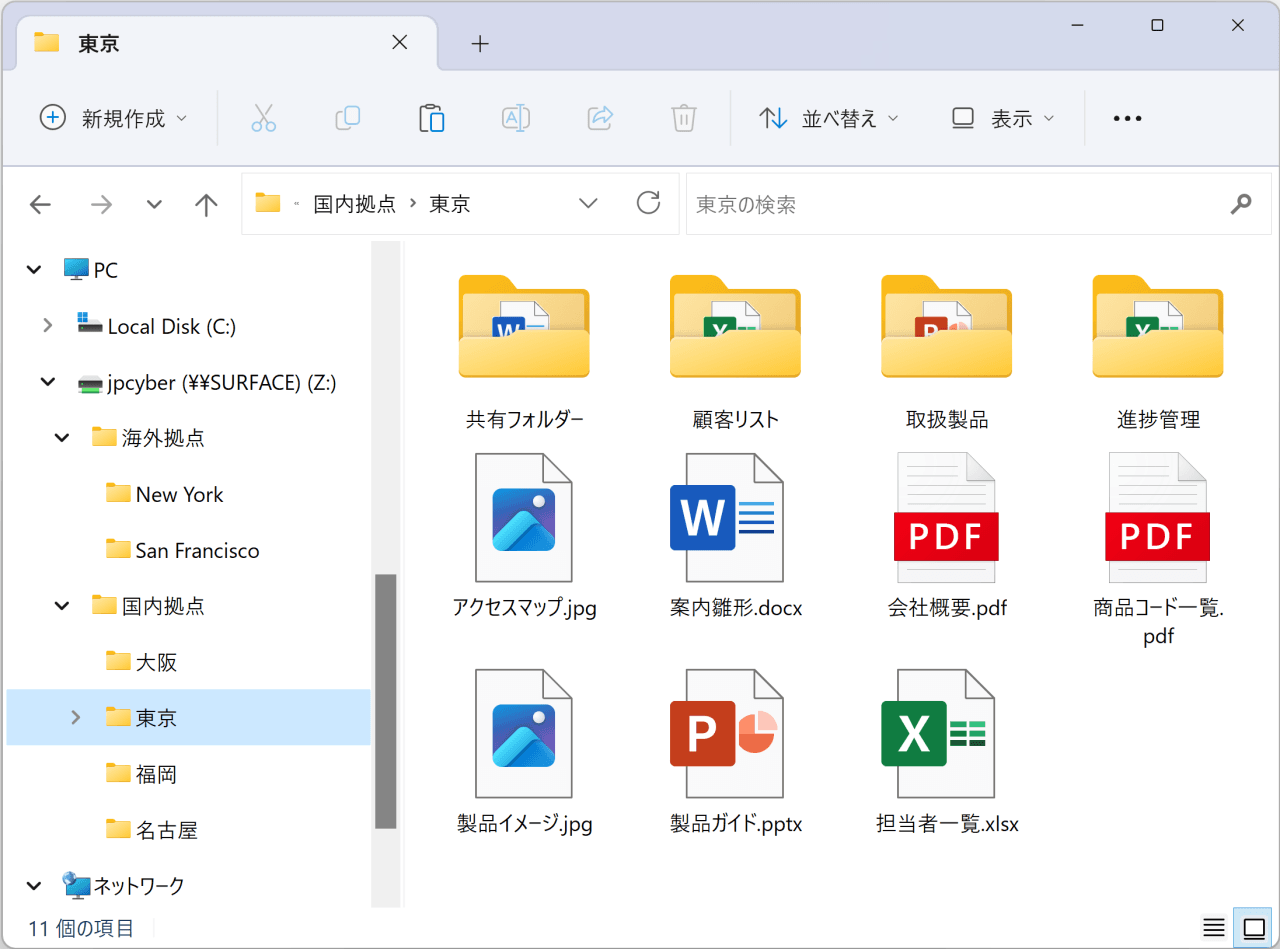
Task: Select the Rename icon in the toolbar
Action: tap(515, 118)
